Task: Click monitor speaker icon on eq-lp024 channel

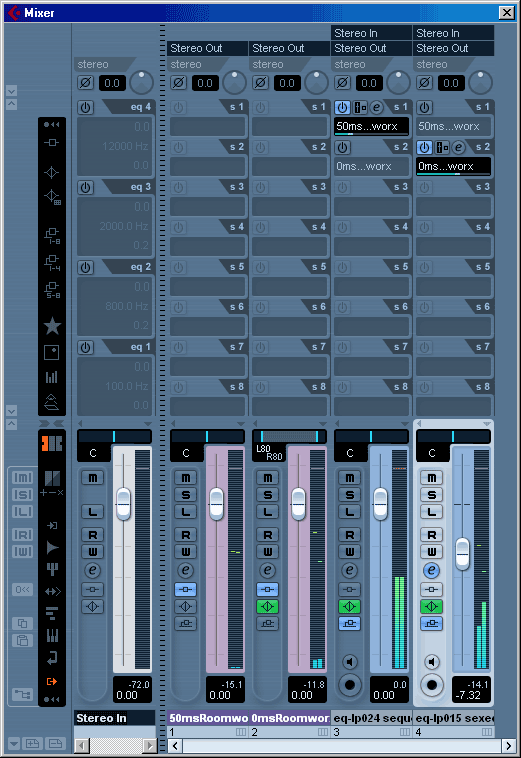Action: tap(349, 661)
